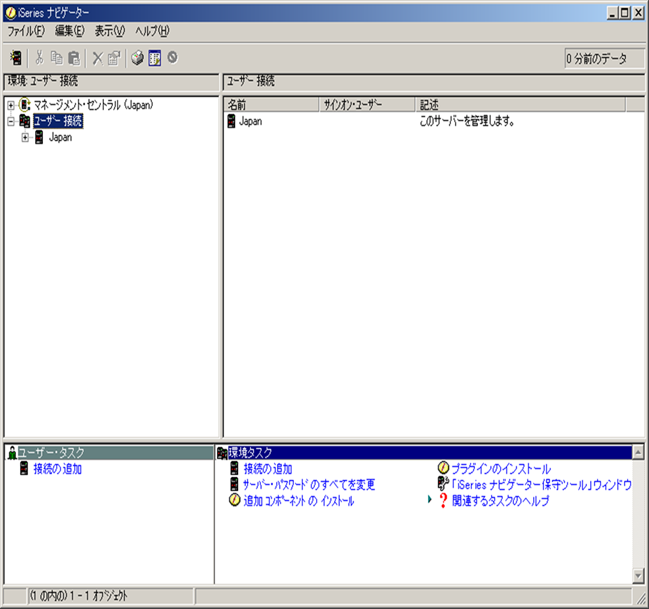Open 関連するタスクのヘルプ link

(500, 501)
